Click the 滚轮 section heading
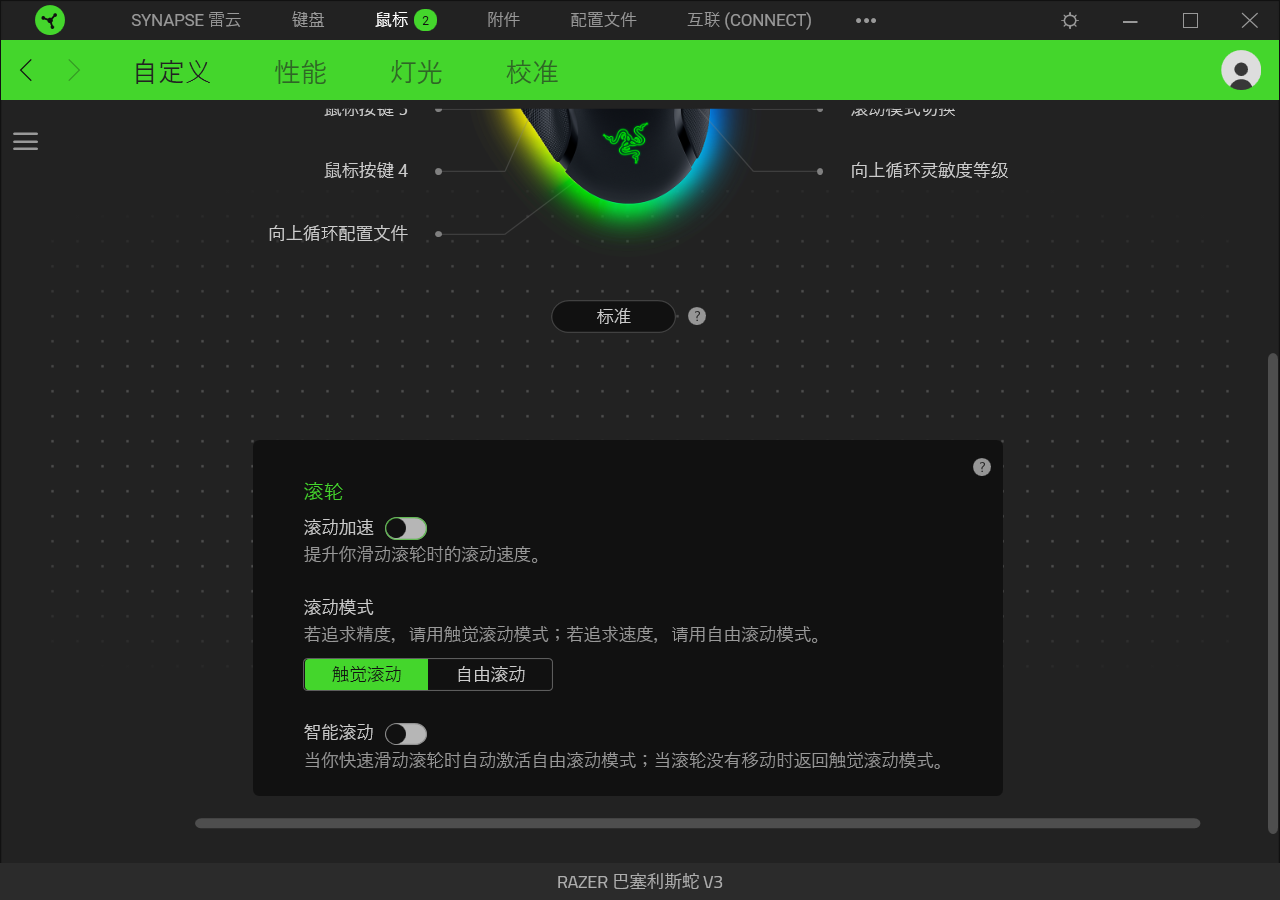1280x900 pixels. 323,492
